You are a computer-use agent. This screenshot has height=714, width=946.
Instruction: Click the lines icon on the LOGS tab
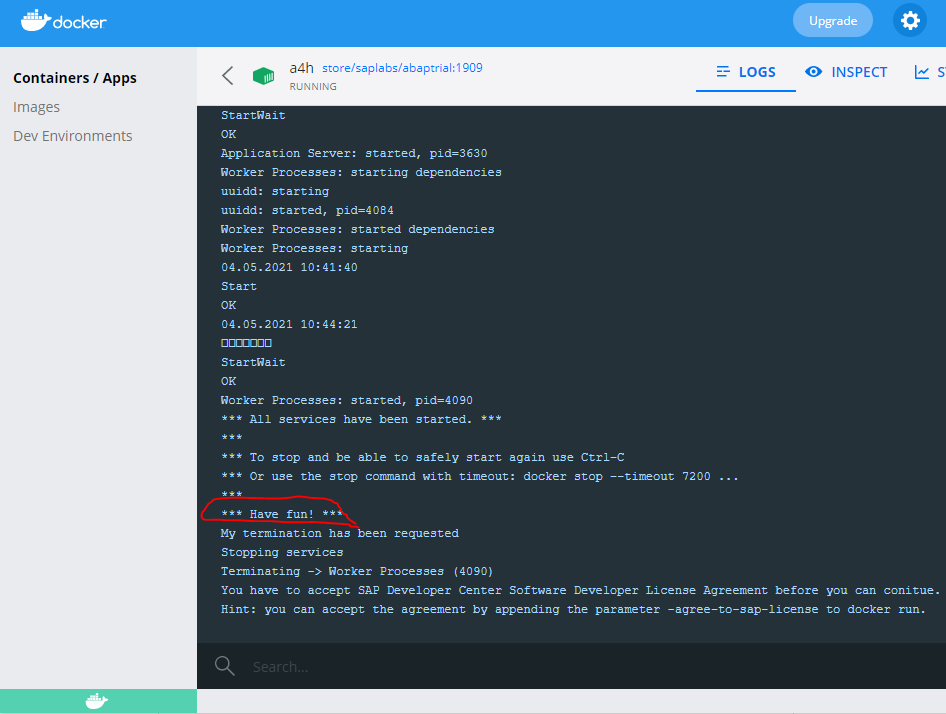(724, 72)
